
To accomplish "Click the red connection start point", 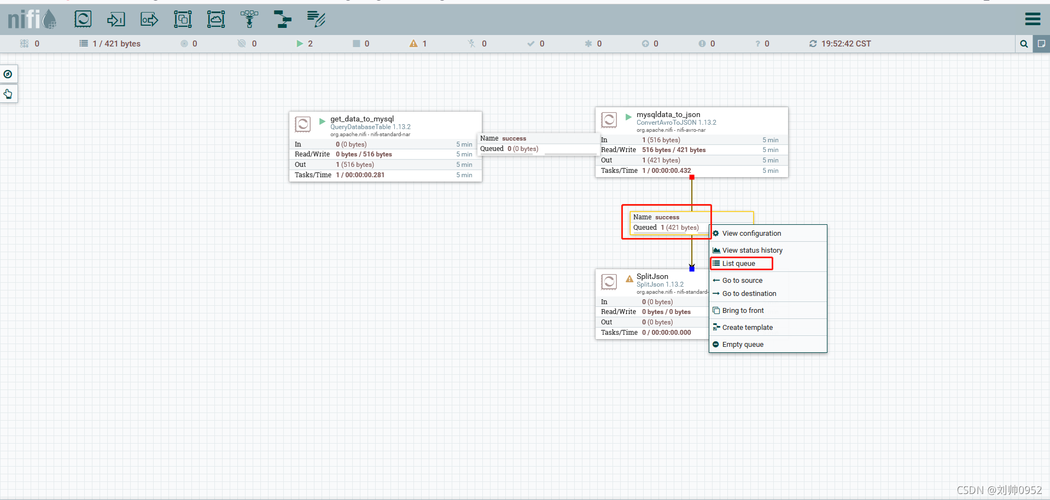I will coord(692,177).
